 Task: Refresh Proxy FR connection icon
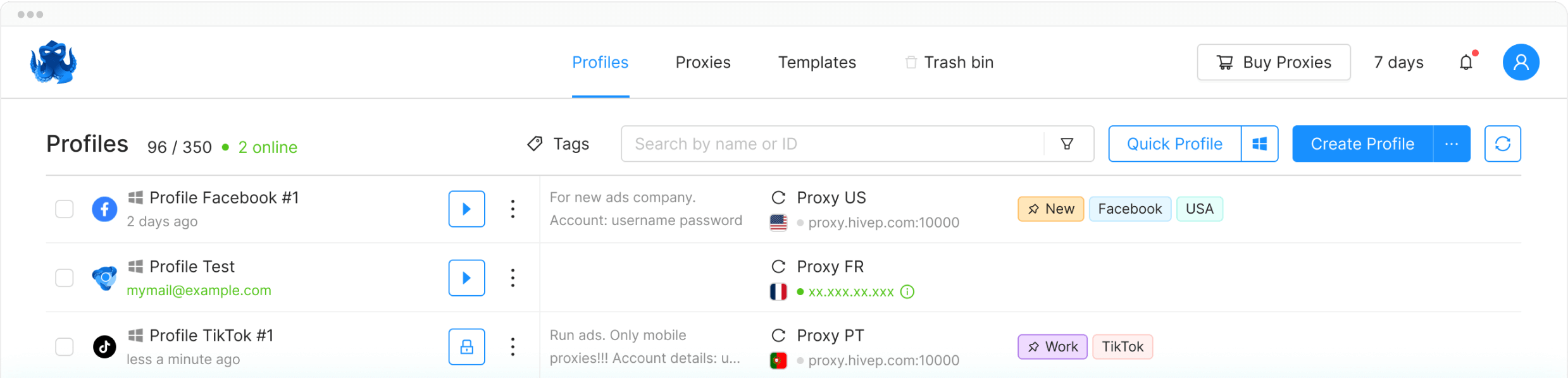coord(778,267)
